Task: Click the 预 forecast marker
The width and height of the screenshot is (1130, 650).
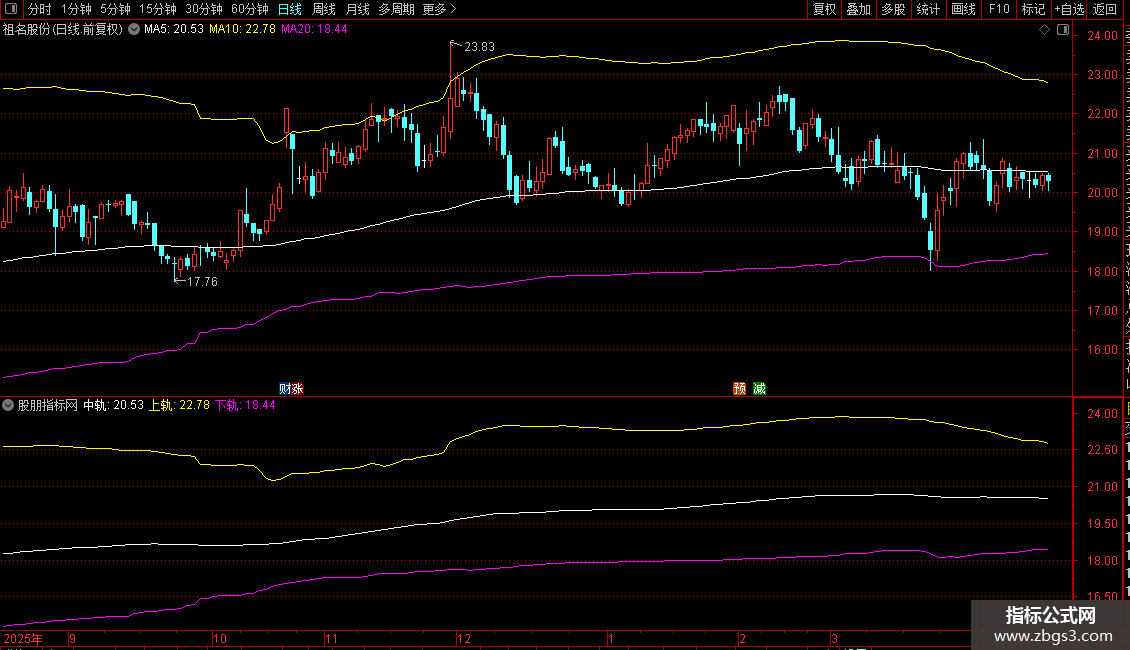Action: (739, 388)
